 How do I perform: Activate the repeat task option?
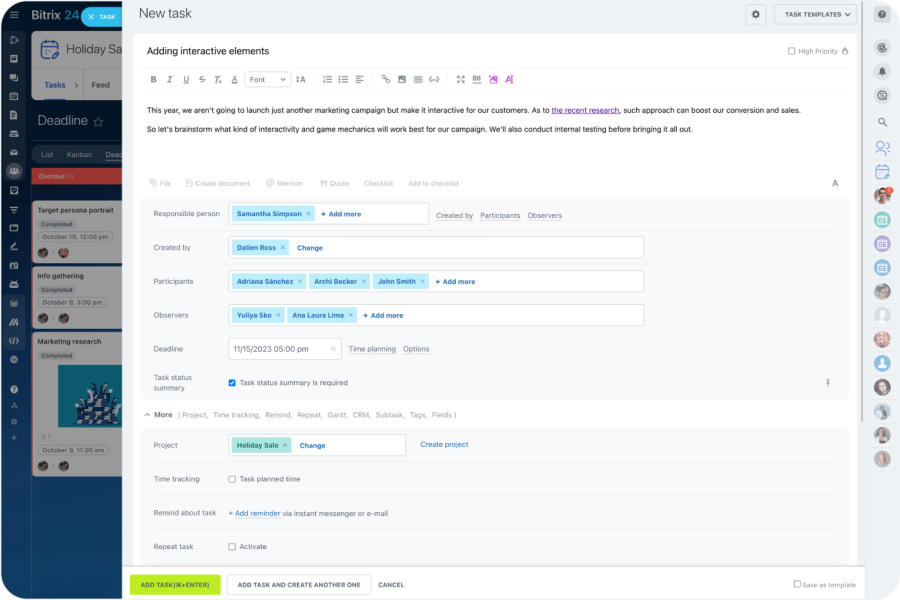(231, 546)
